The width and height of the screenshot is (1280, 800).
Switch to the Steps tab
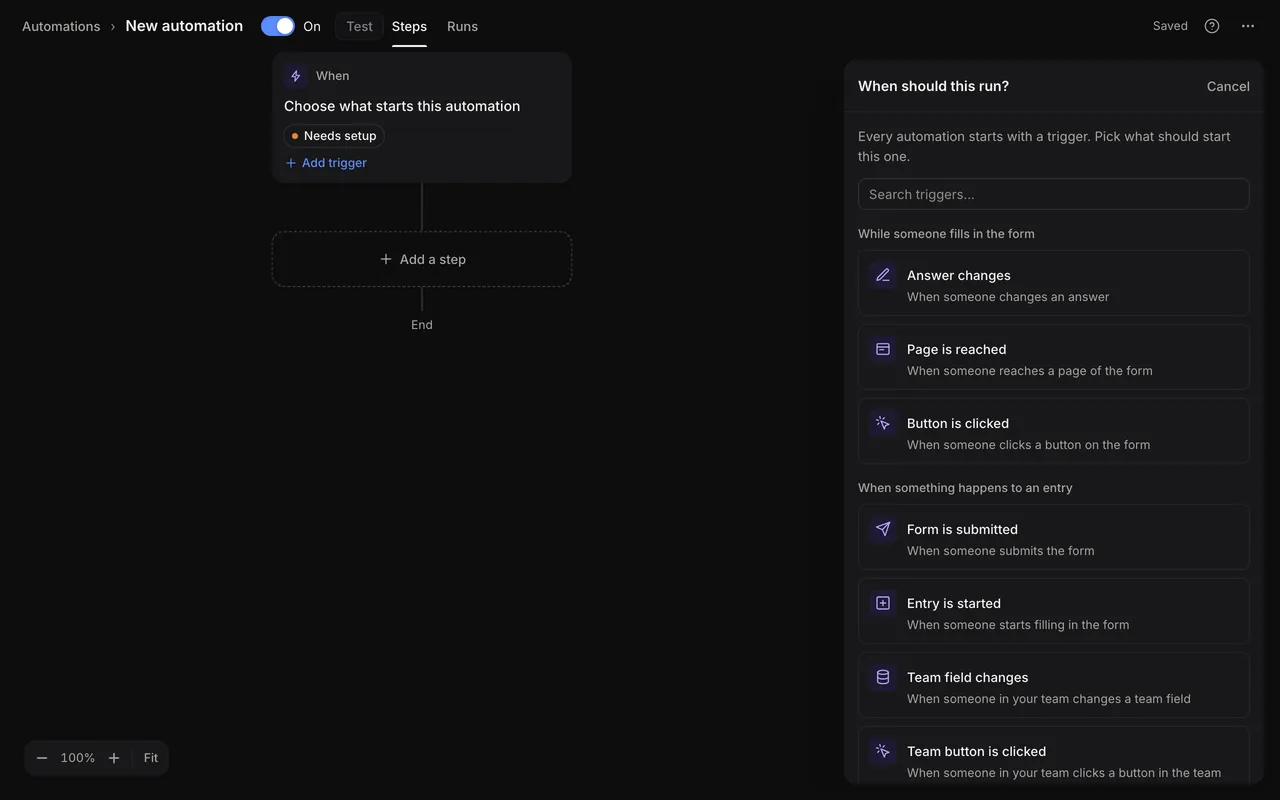[409, 26]
